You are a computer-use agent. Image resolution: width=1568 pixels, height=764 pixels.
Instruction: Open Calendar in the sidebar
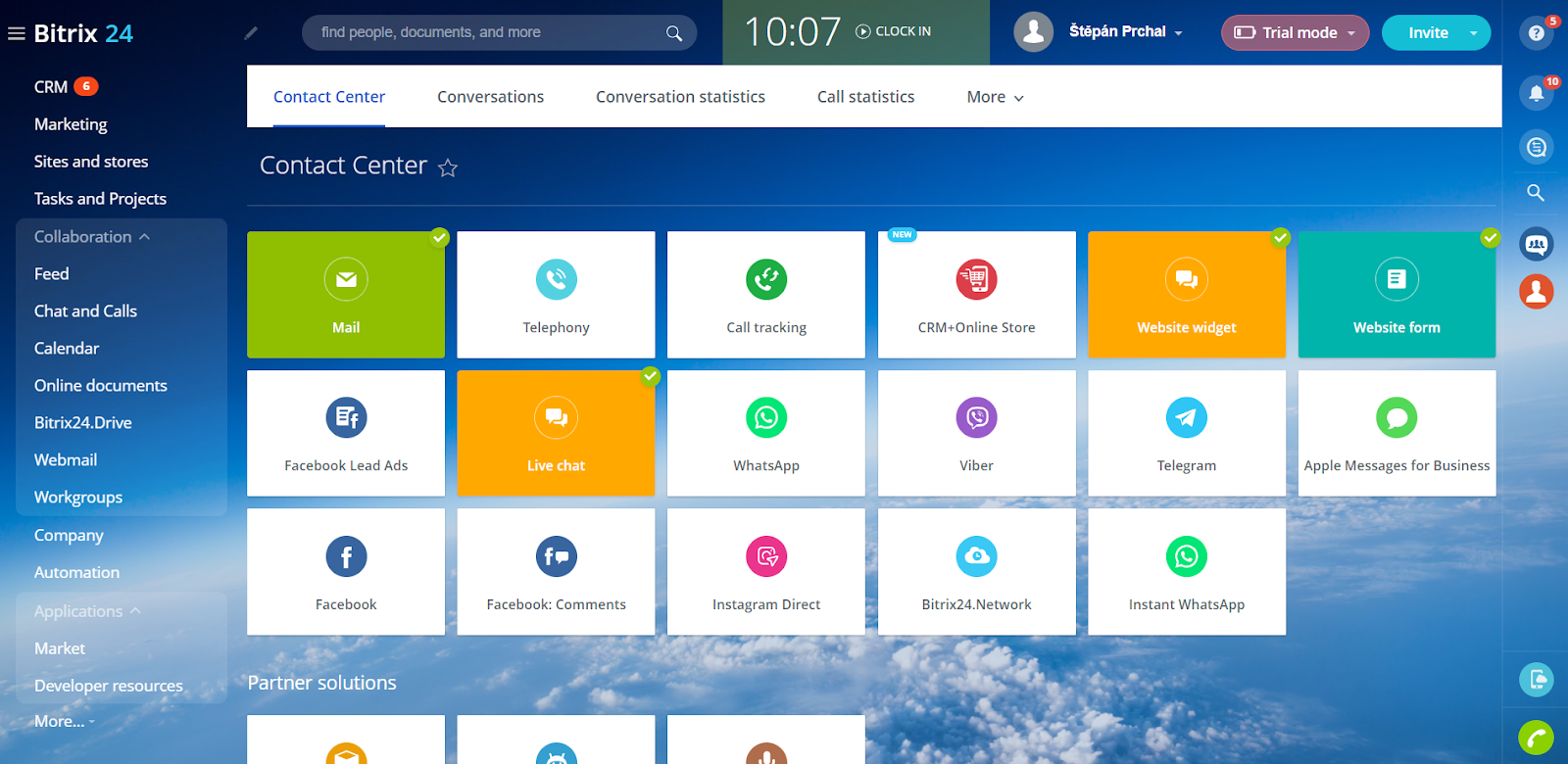[x=67, y=349]
